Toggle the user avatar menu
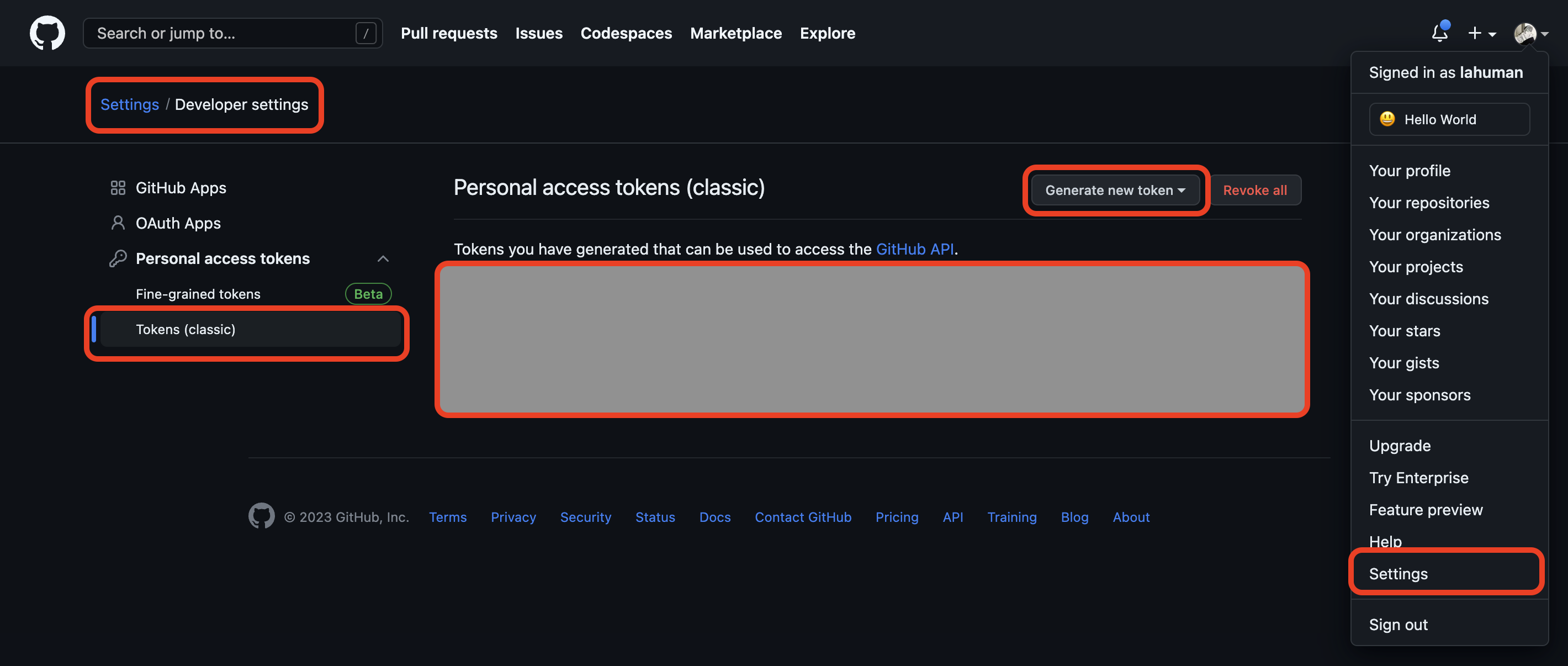The image size is (1568, 666). coord(1530,33)
